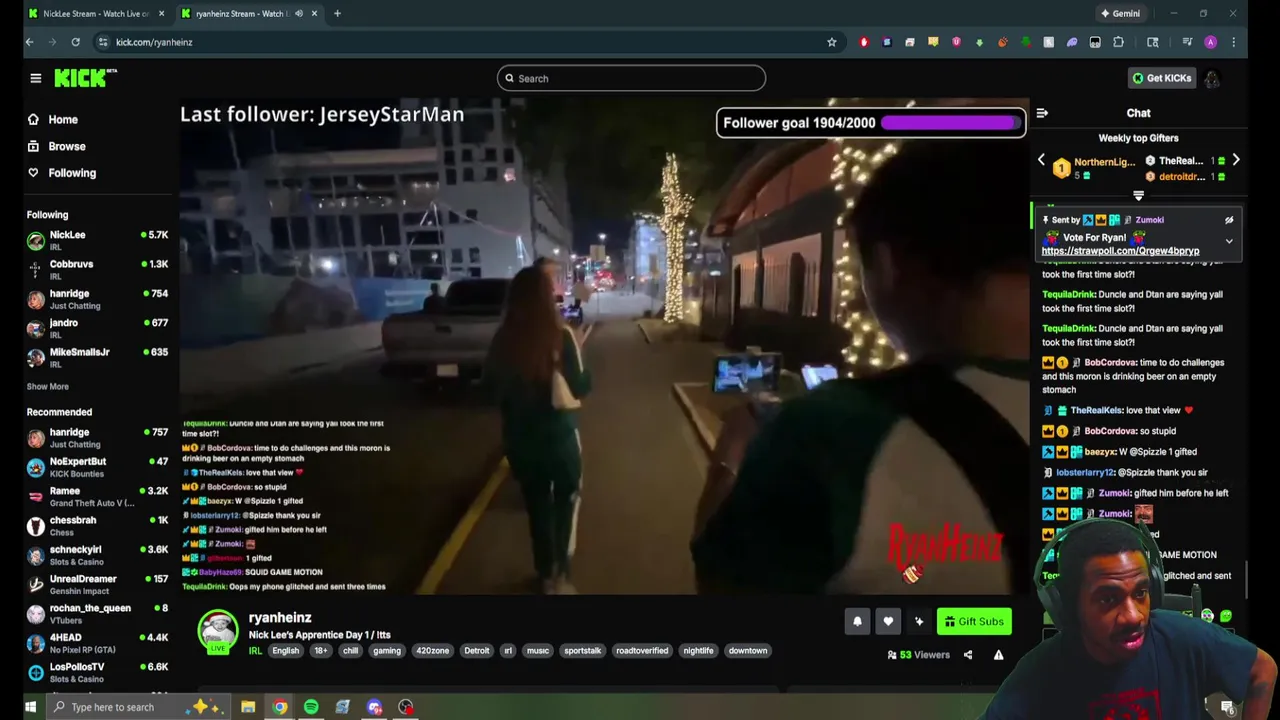Collapse the weekly top gifters bar
This screenshot has width=1280, height=720.
click(x=1138, y=196)
